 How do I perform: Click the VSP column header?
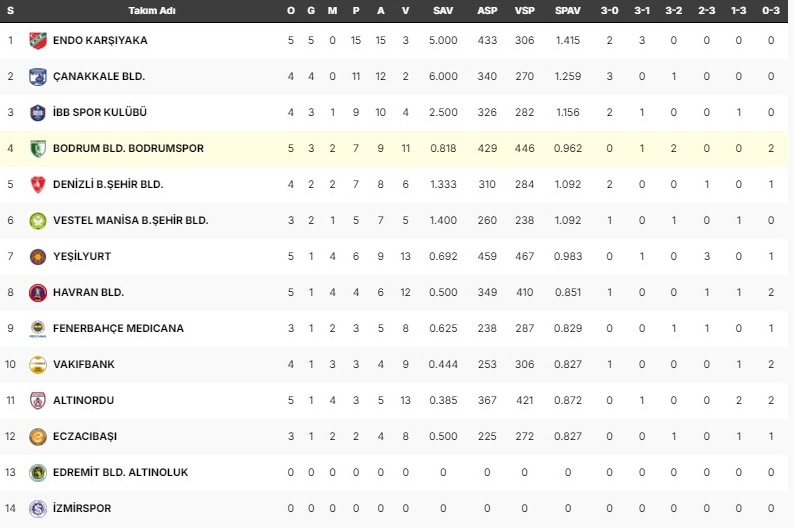click(x=523, y=9)
